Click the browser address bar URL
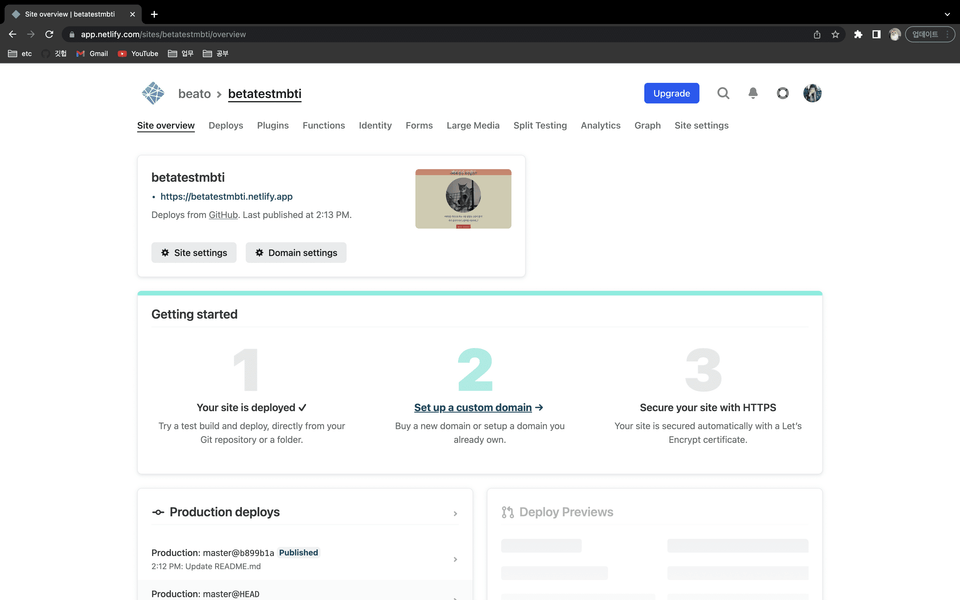 point(163,34)
